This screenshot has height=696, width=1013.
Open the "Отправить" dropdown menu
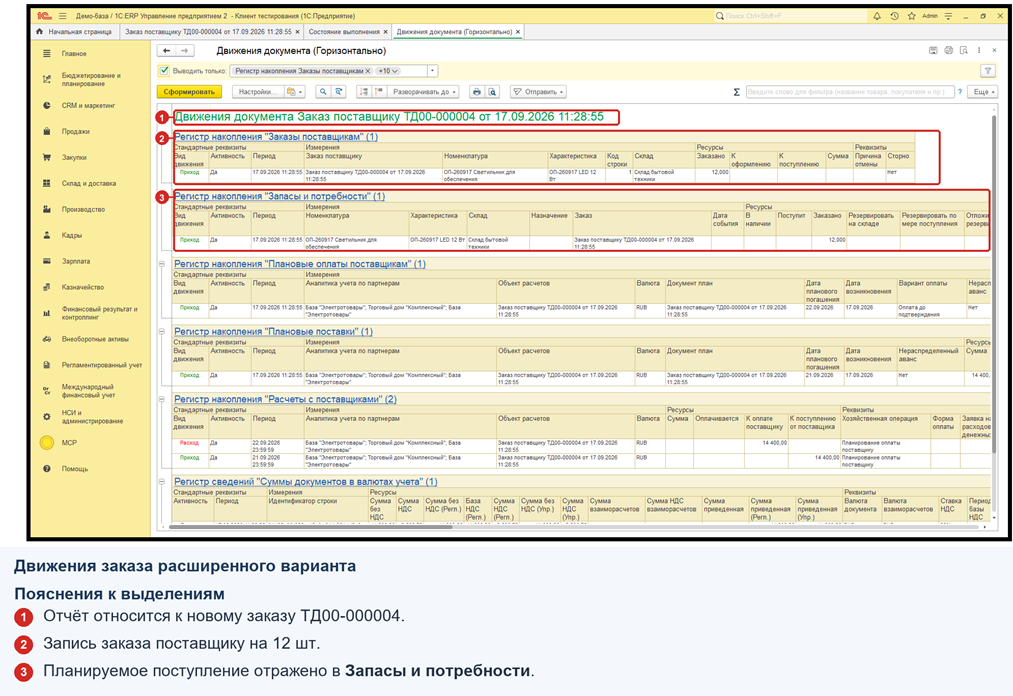tap(538, 92)
